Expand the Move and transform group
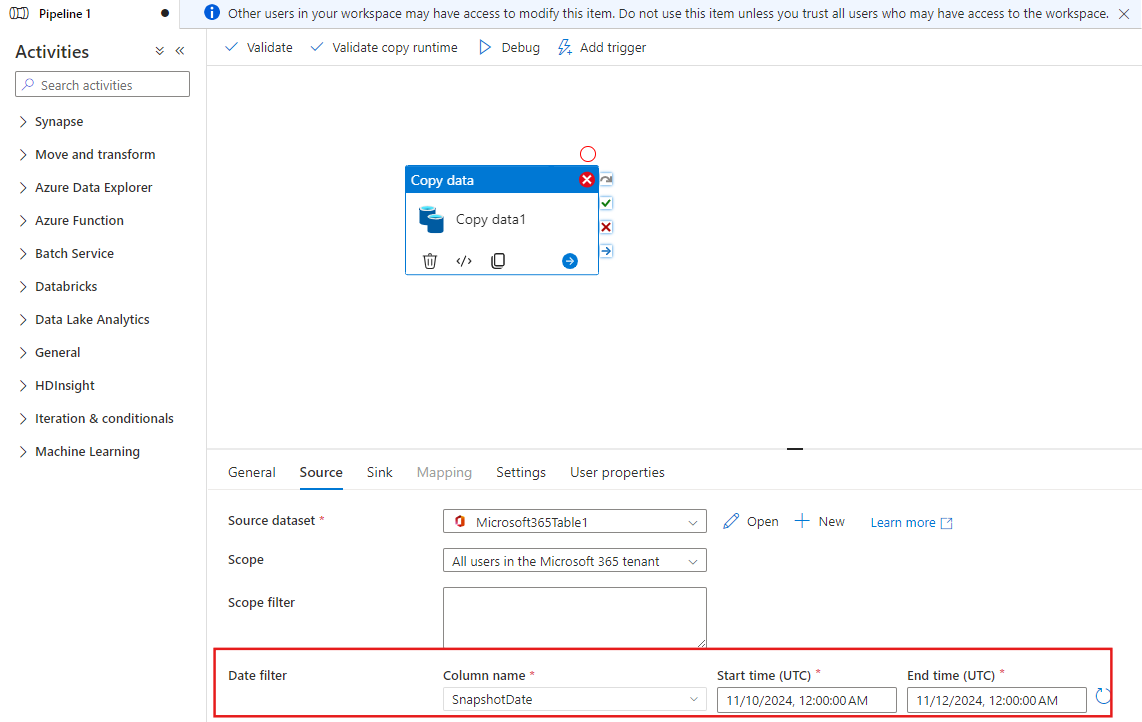The image size is (1142, 722). [x=87, y=154]
